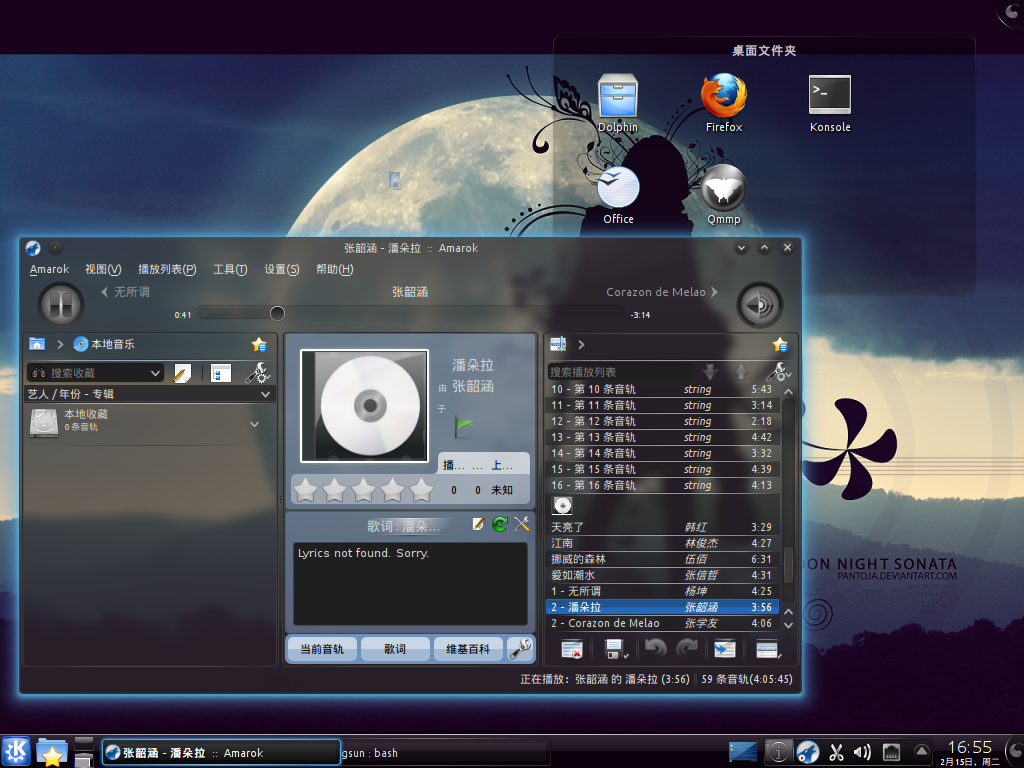Open the 视图(V) menu
1024x768 pixels.
tap(103, 269)
